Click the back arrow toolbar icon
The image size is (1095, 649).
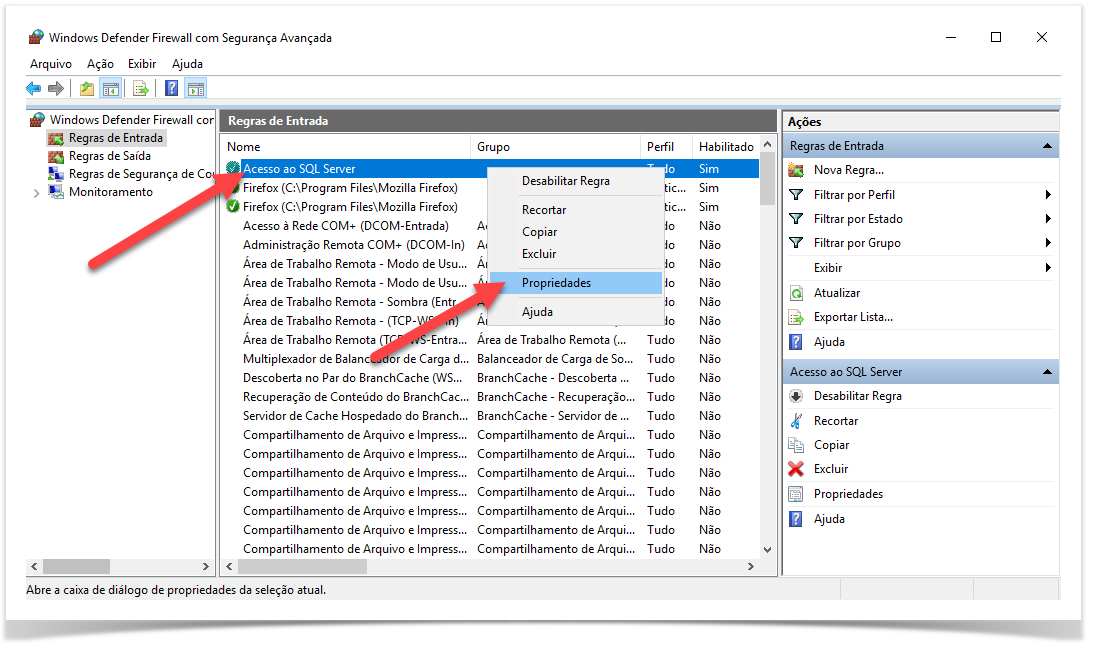[x=34, y=88]
